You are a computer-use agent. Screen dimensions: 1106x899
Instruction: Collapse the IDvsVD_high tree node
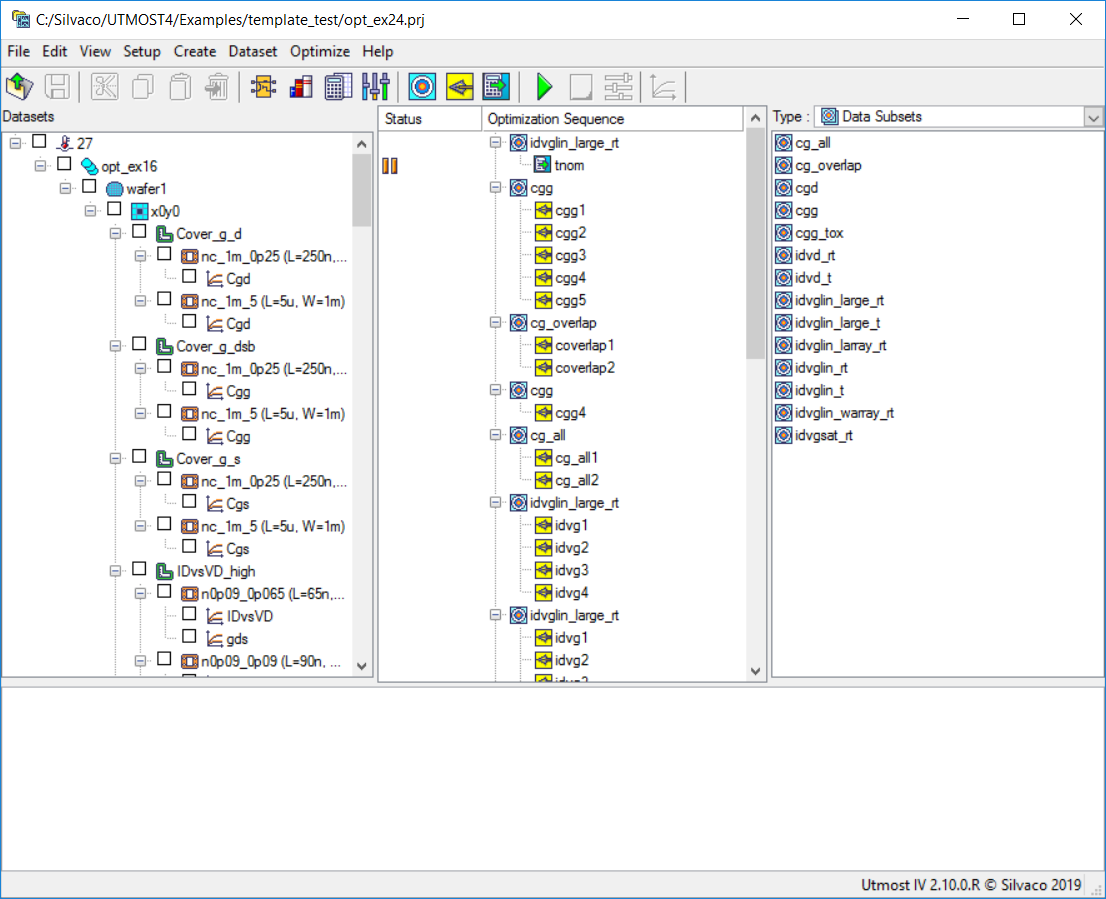pyautogui.click(x=115, y=571)
